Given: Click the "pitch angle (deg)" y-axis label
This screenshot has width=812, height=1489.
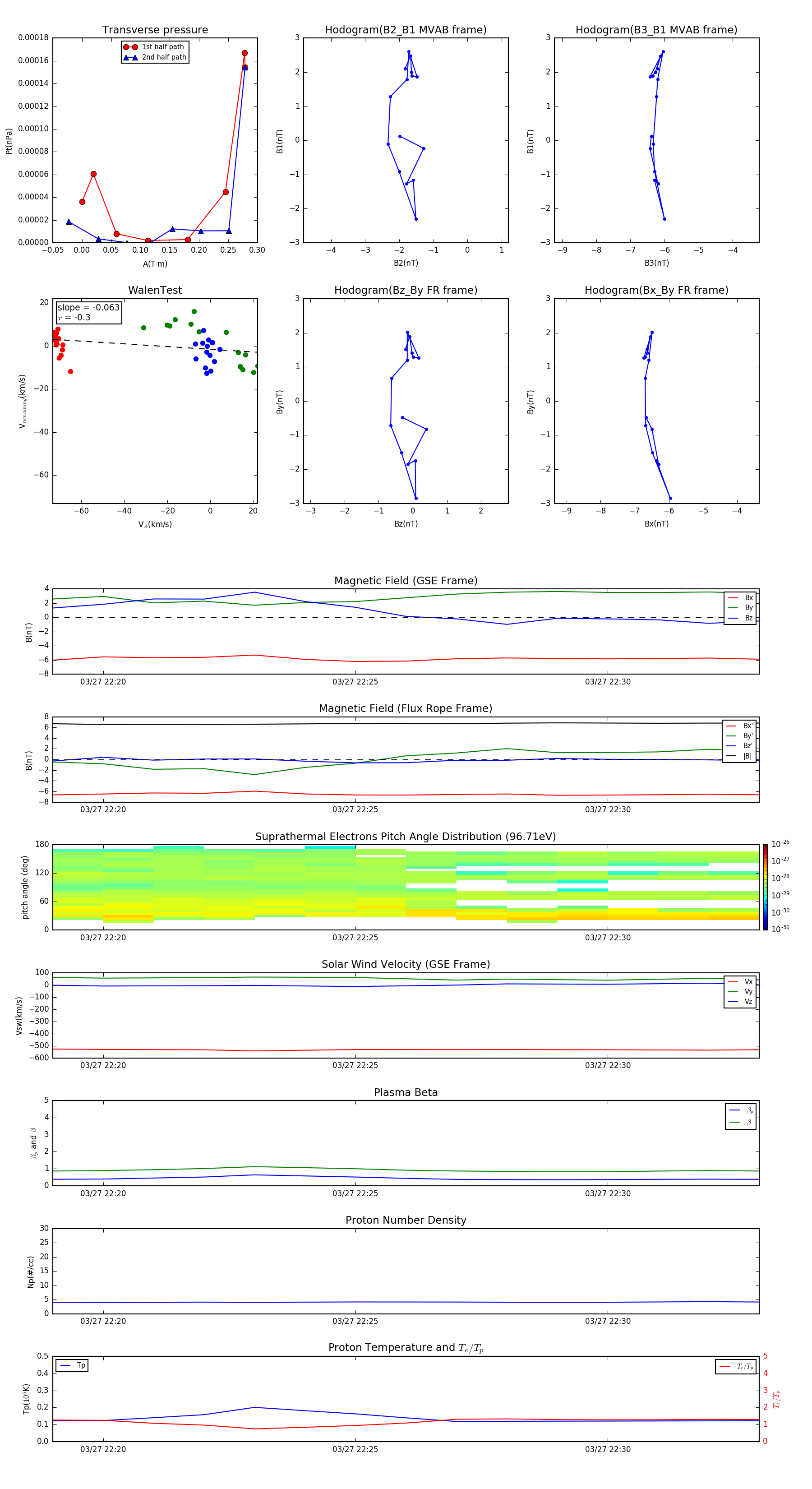Looking at the screenshot, I should coord(25,887).
